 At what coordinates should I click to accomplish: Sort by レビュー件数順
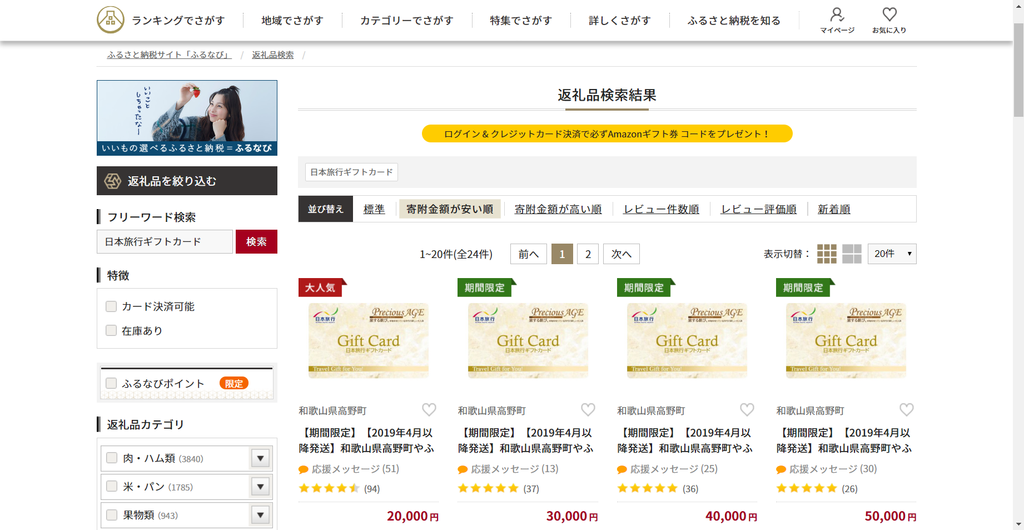pyautogui.click(x=661, y=209)
